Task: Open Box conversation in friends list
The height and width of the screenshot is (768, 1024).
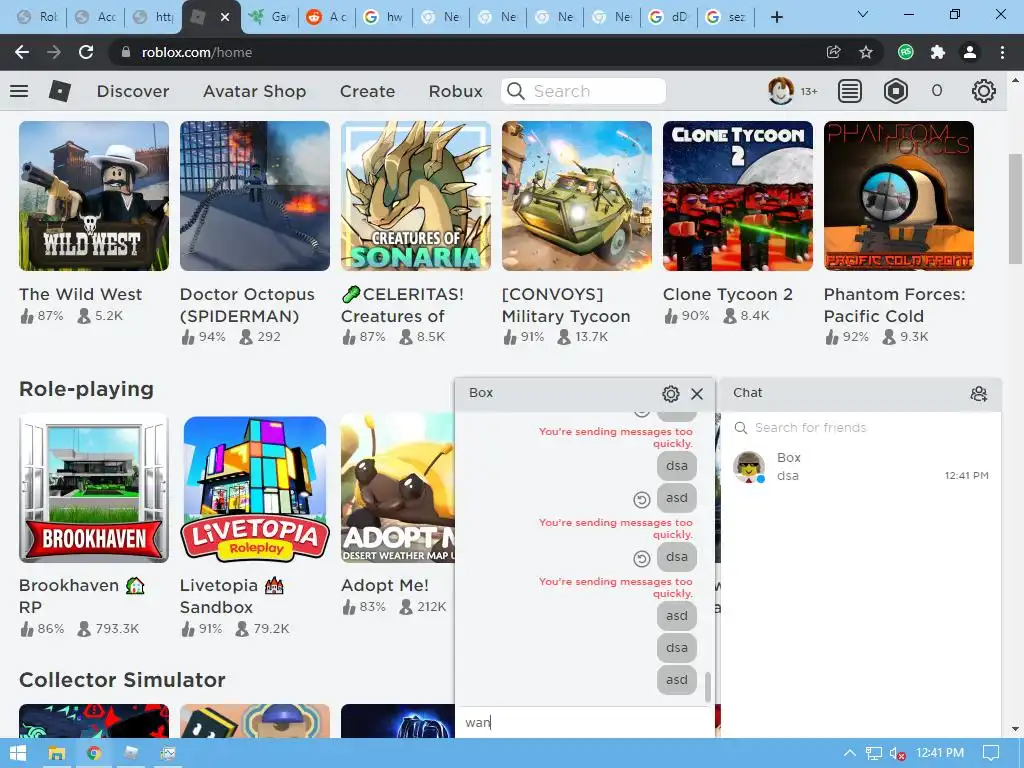Action: [861, 467]
